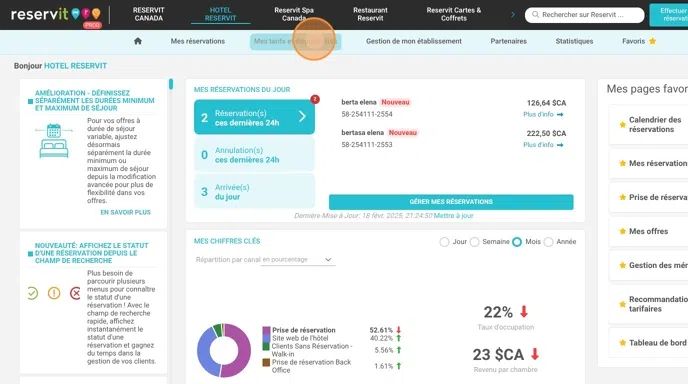The width and height of the screenshot is (688, 384).
Task: Click the red arrow beside 22% occupancy
Action: [523, 312]
